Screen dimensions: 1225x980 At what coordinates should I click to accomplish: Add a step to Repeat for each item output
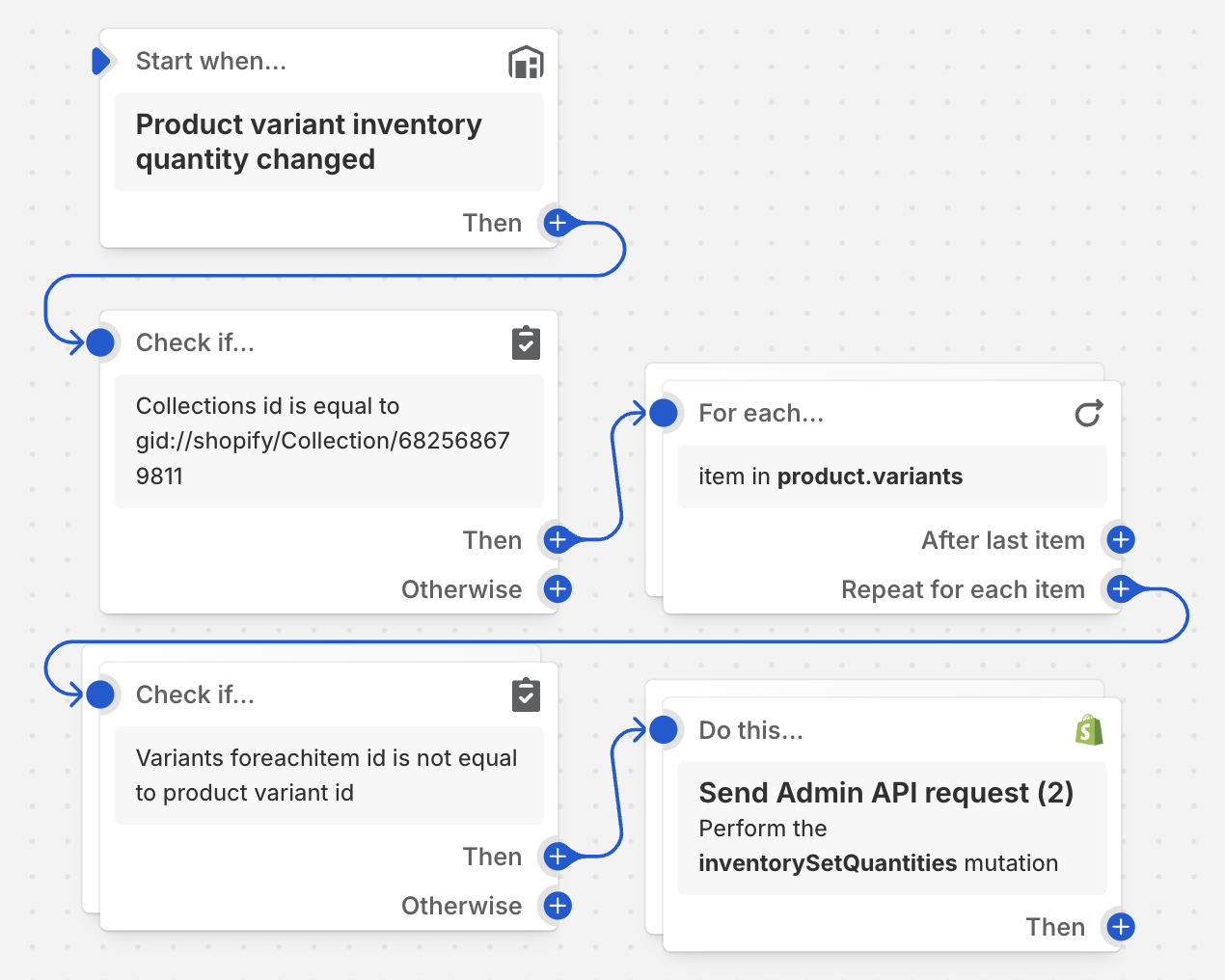pyautogui.click(x=1120, y=589)
